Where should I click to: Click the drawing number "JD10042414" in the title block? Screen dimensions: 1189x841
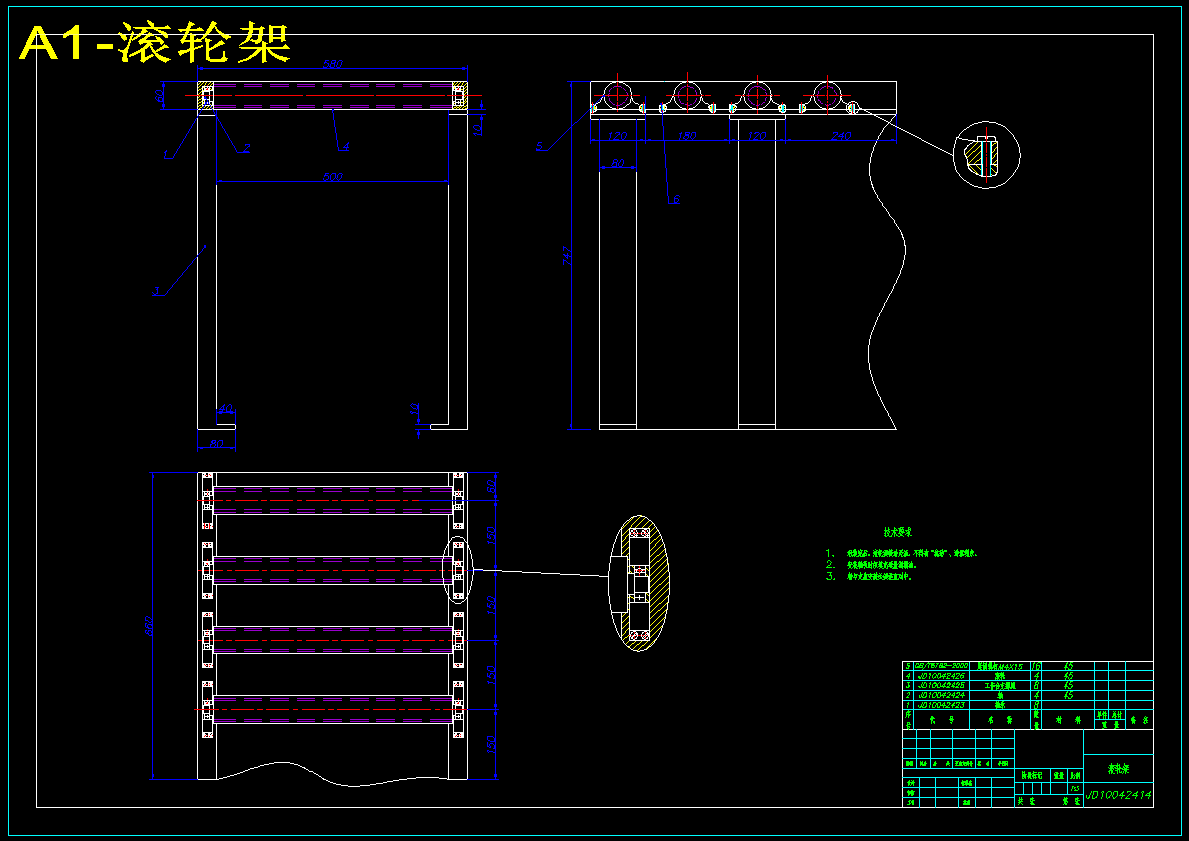coord(1118,795)
